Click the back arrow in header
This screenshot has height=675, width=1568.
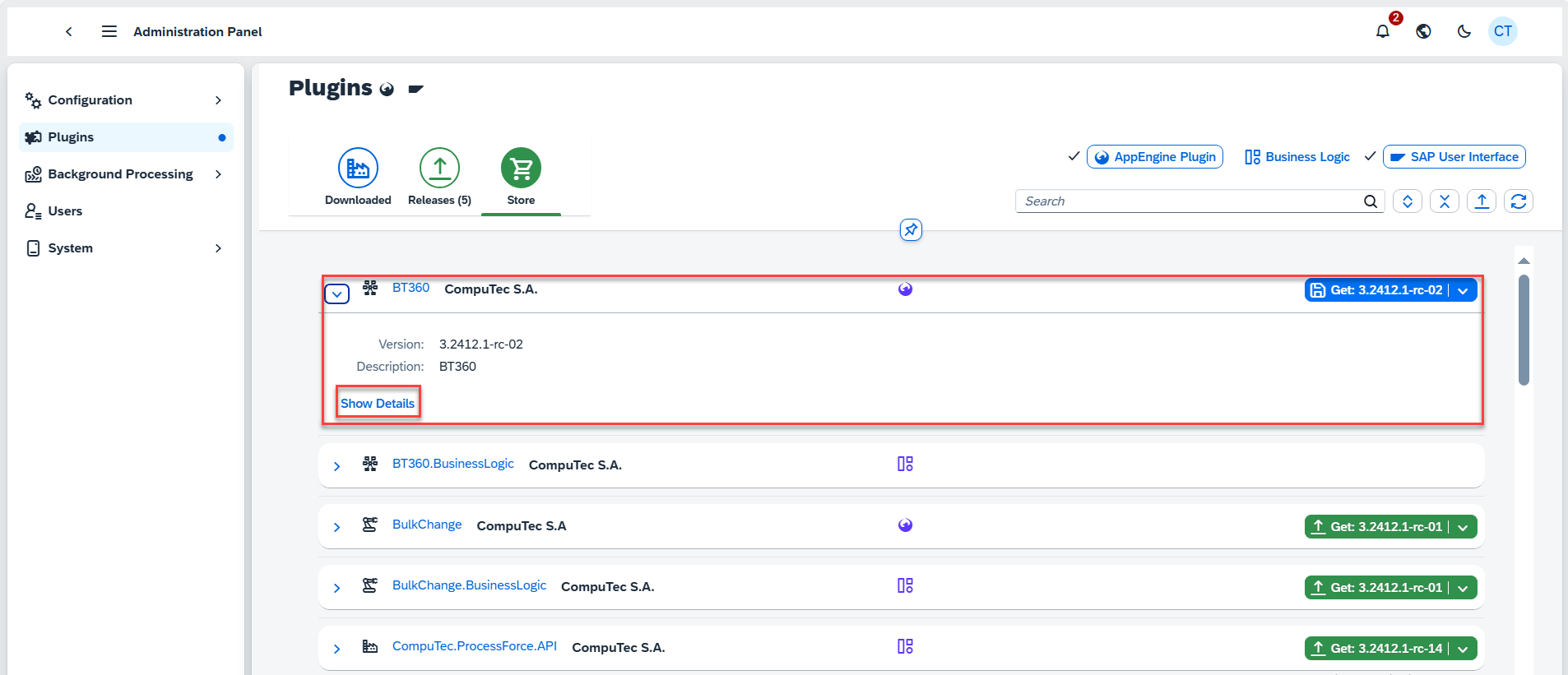coord(69,31)
